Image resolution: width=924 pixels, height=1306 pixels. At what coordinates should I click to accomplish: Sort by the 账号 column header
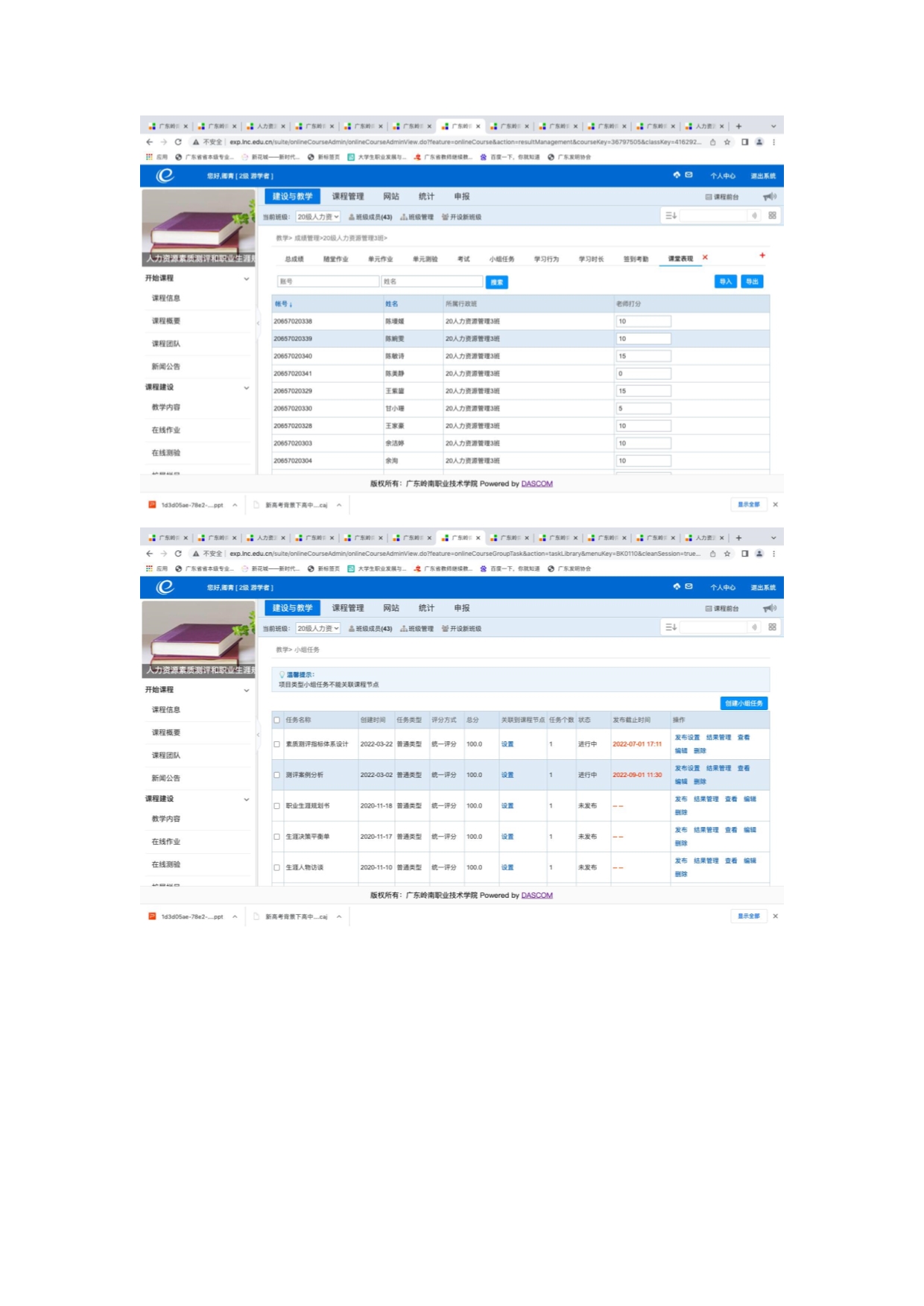point(283,304)
